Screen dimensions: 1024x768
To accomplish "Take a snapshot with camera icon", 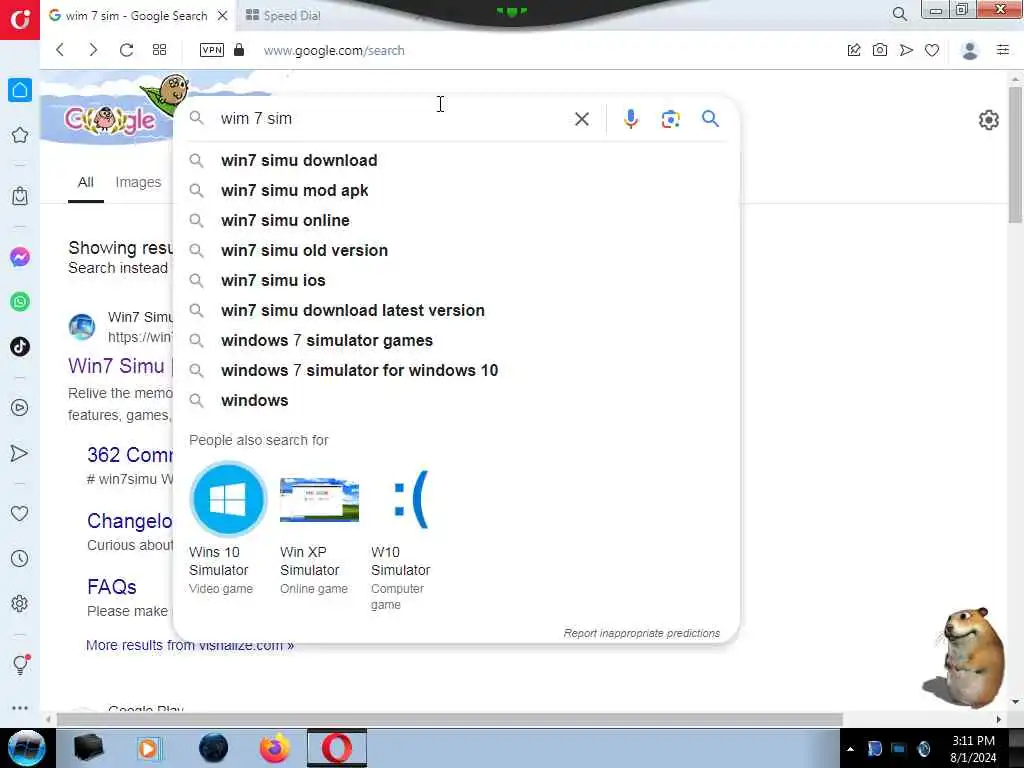I will click(880, 50).
